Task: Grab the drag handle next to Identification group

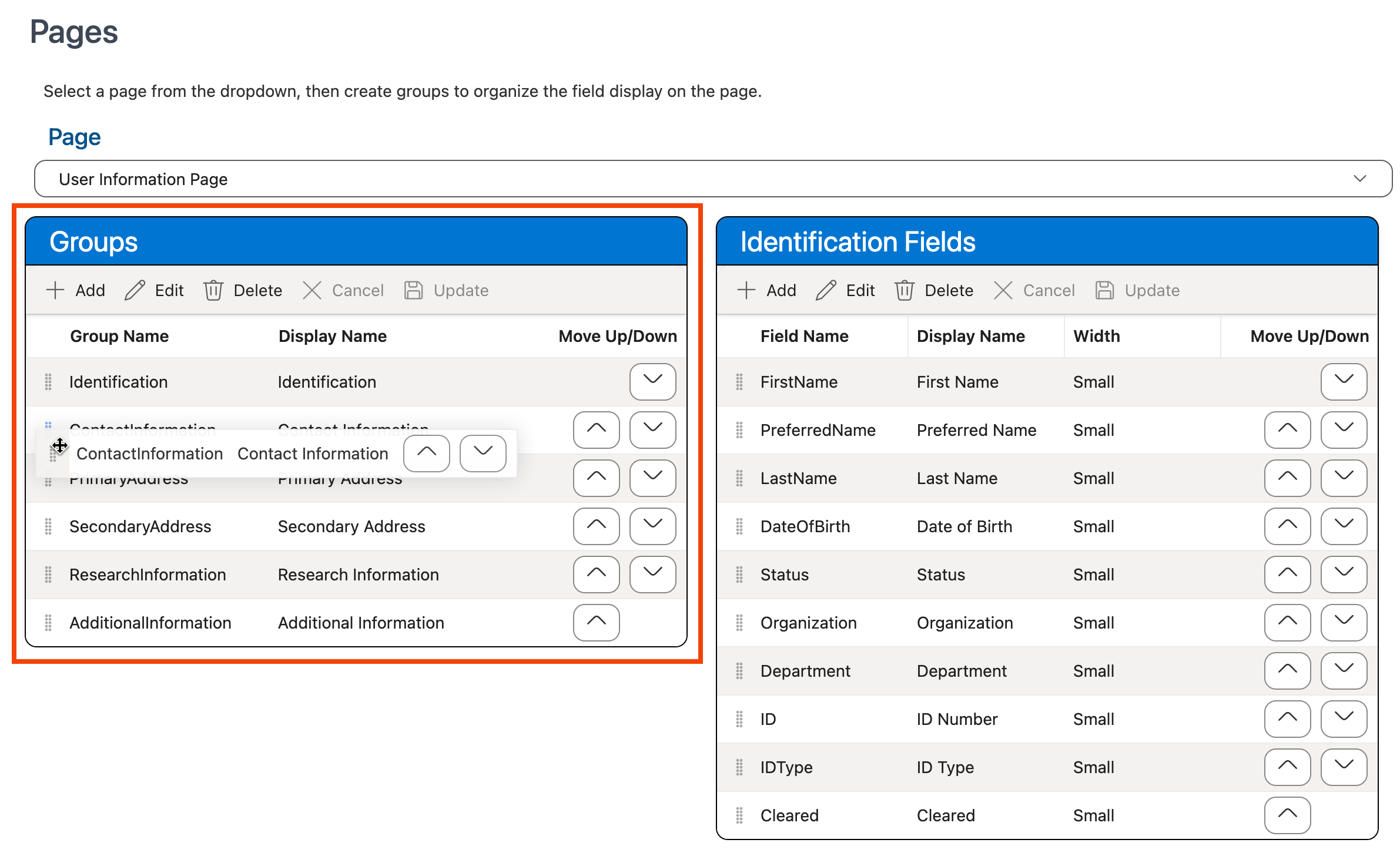Action: 49,382
